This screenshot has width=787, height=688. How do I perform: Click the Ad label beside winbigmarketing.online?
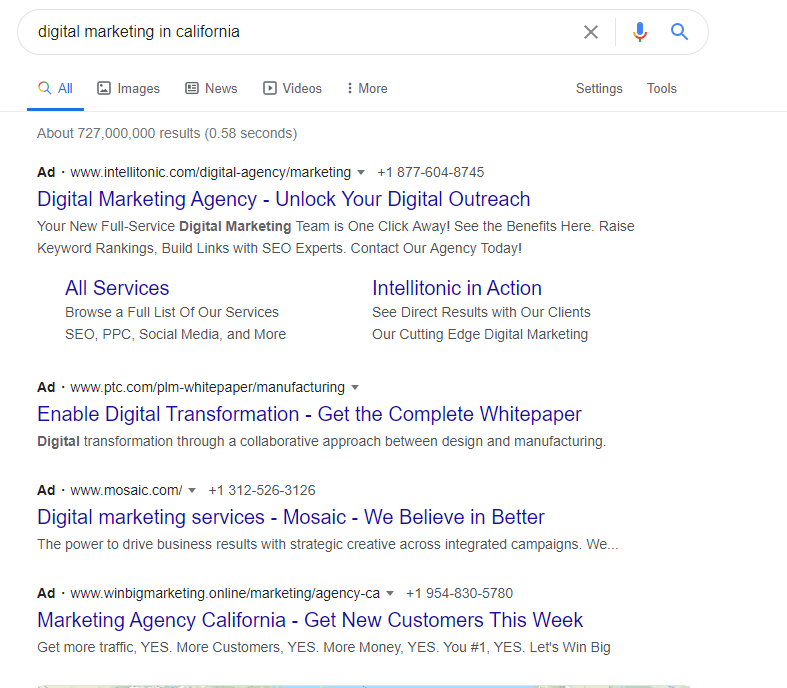(x=46, y=593)
